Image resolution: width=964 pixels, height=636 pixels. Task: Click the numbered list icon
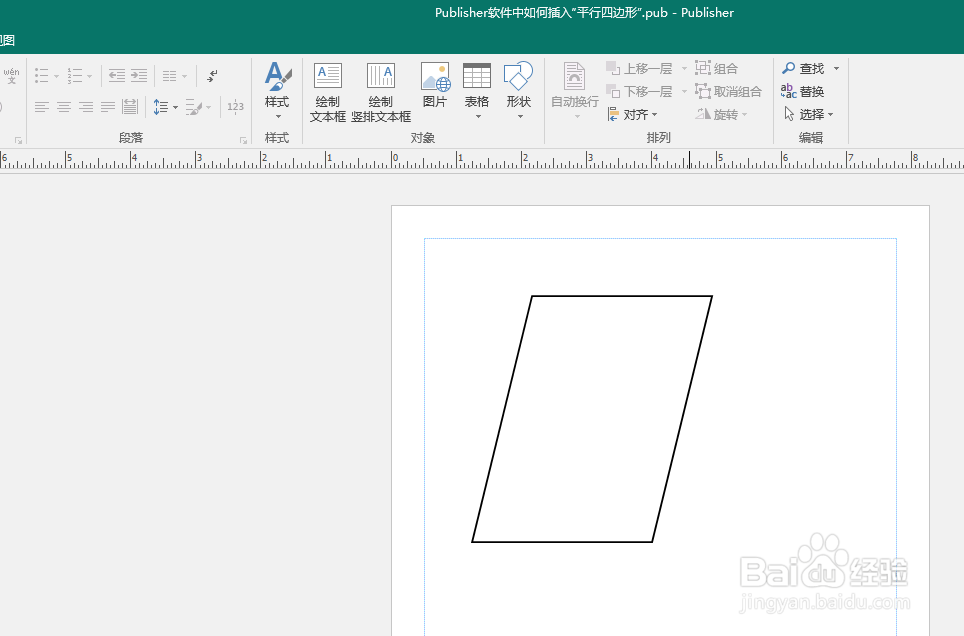(74, 76)
